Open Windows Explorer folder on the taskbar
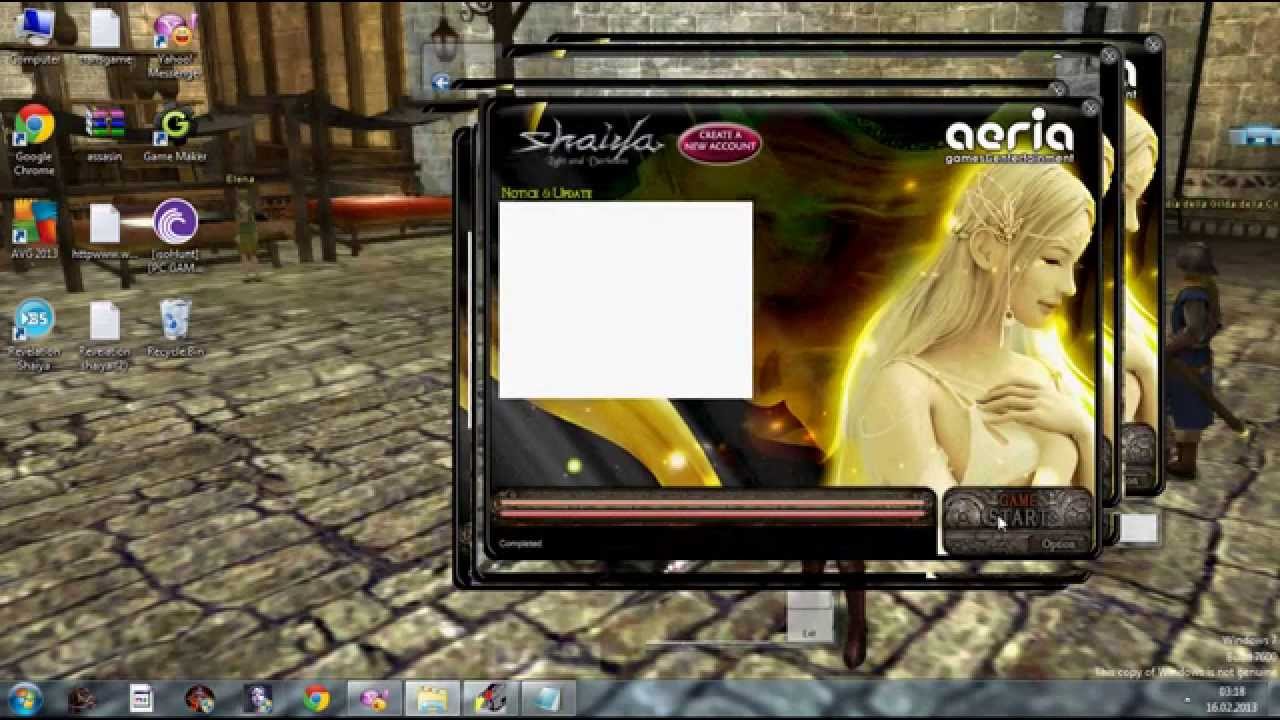 coord(432,699)
